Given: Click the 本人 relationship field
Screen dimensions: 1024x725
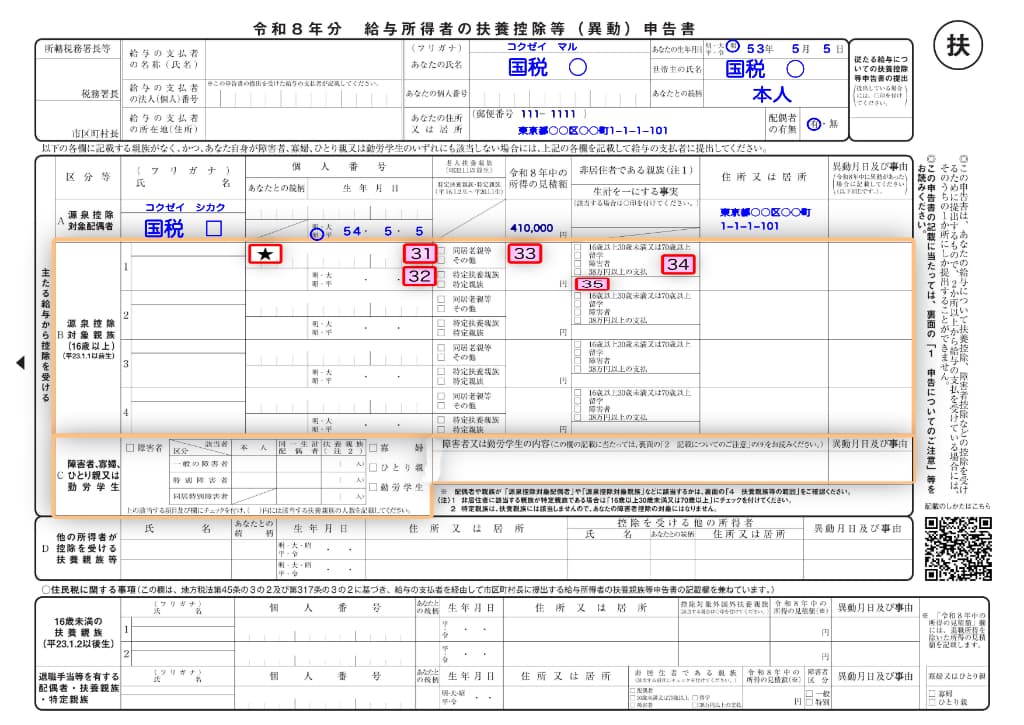Looking at the screenshot, I should point(771,95).
